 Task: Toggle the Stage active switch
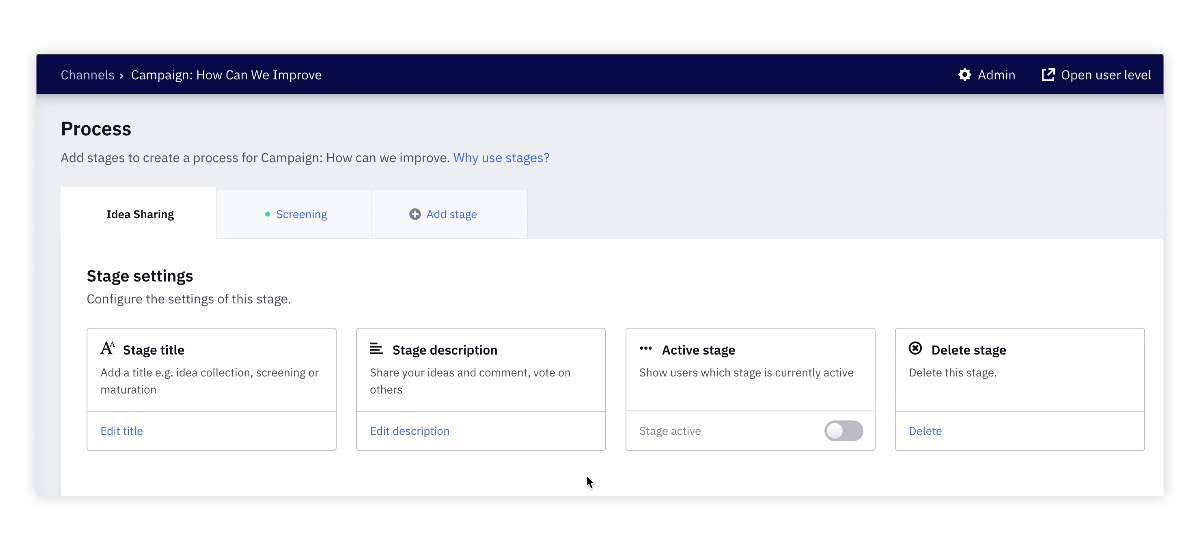844,431
